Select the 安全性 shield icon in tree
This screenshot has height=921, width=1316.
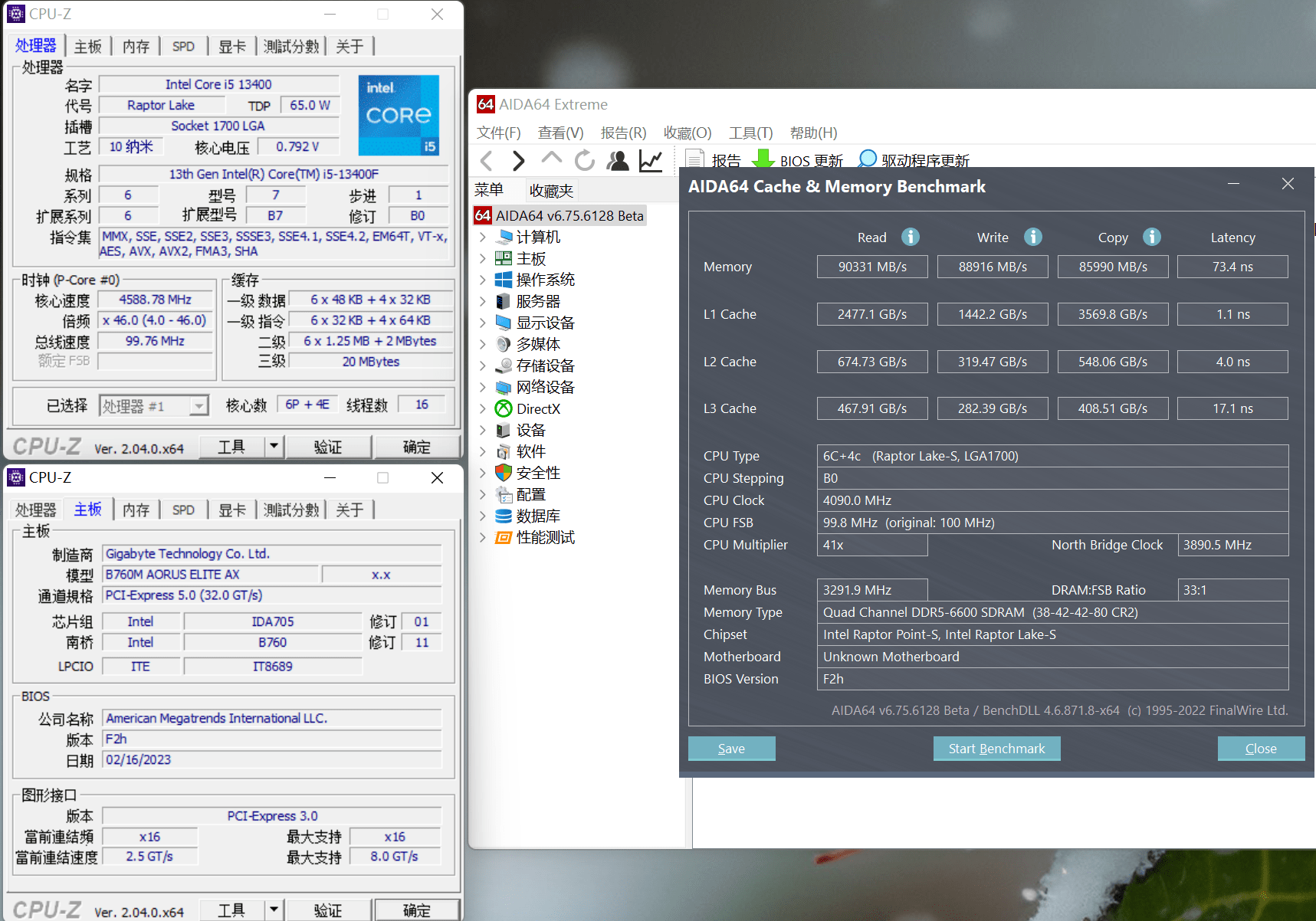(504, 473)
